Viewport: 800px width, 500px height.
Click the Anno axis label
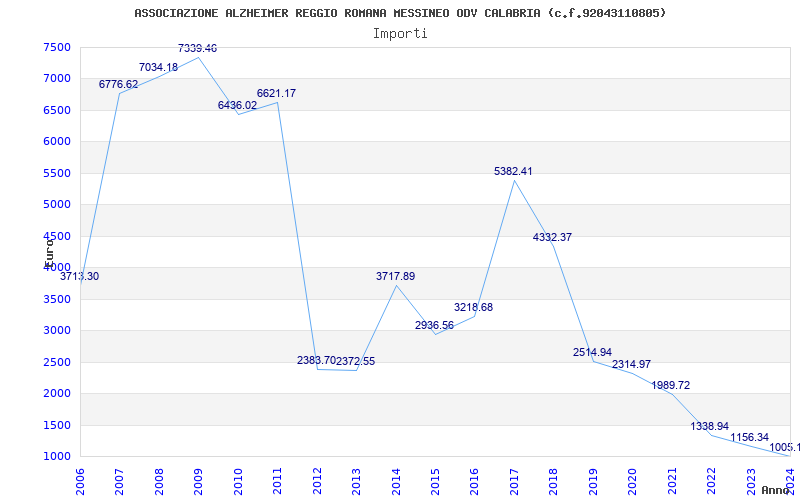[x=775, y=490]
